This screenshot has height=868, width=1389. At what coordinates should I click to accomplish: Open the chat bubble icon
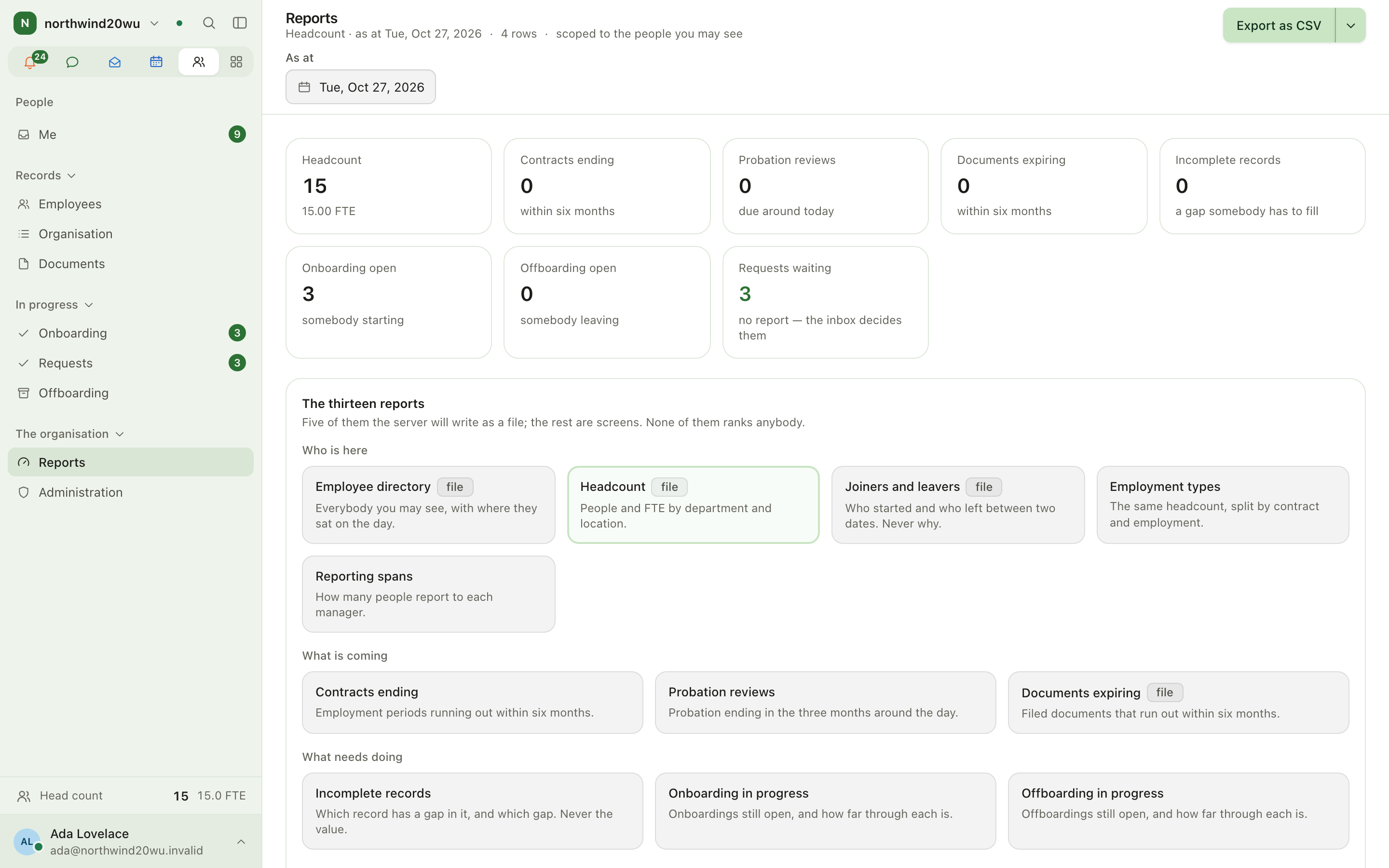72,61
